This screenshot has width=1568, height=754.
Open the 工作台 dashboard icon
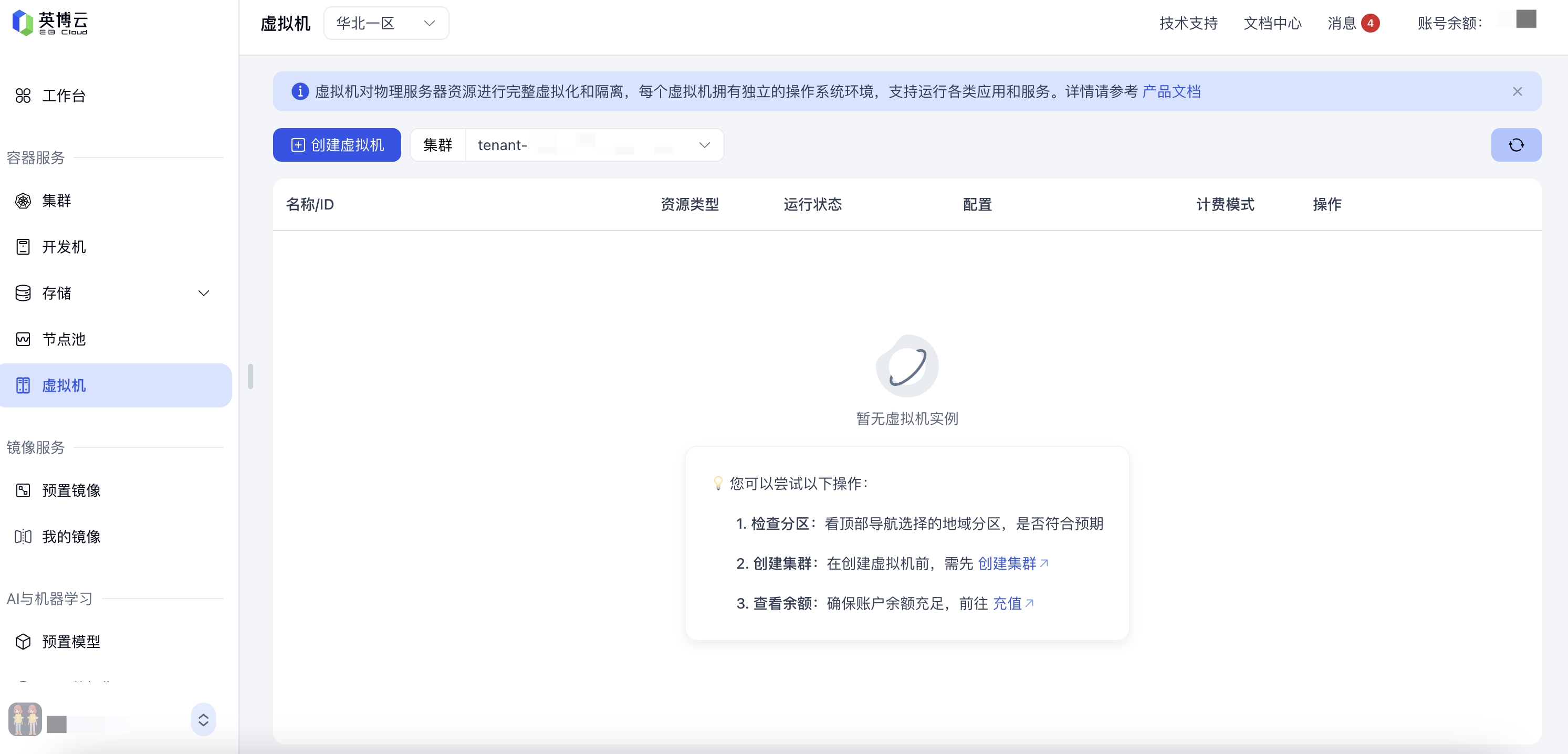[23, 96]
